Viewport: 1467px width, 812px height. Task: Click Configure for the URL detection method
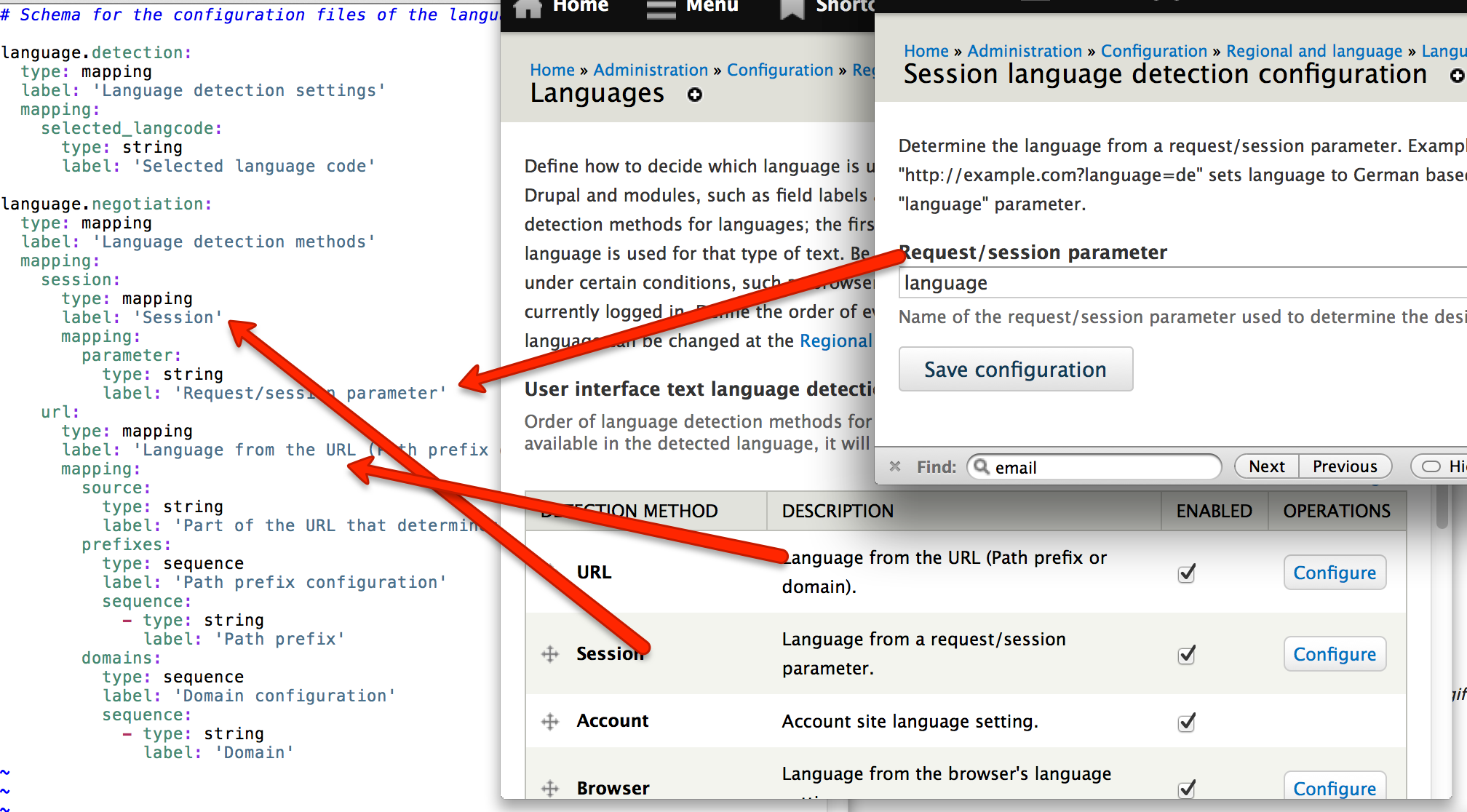(x=1335, y=573)
